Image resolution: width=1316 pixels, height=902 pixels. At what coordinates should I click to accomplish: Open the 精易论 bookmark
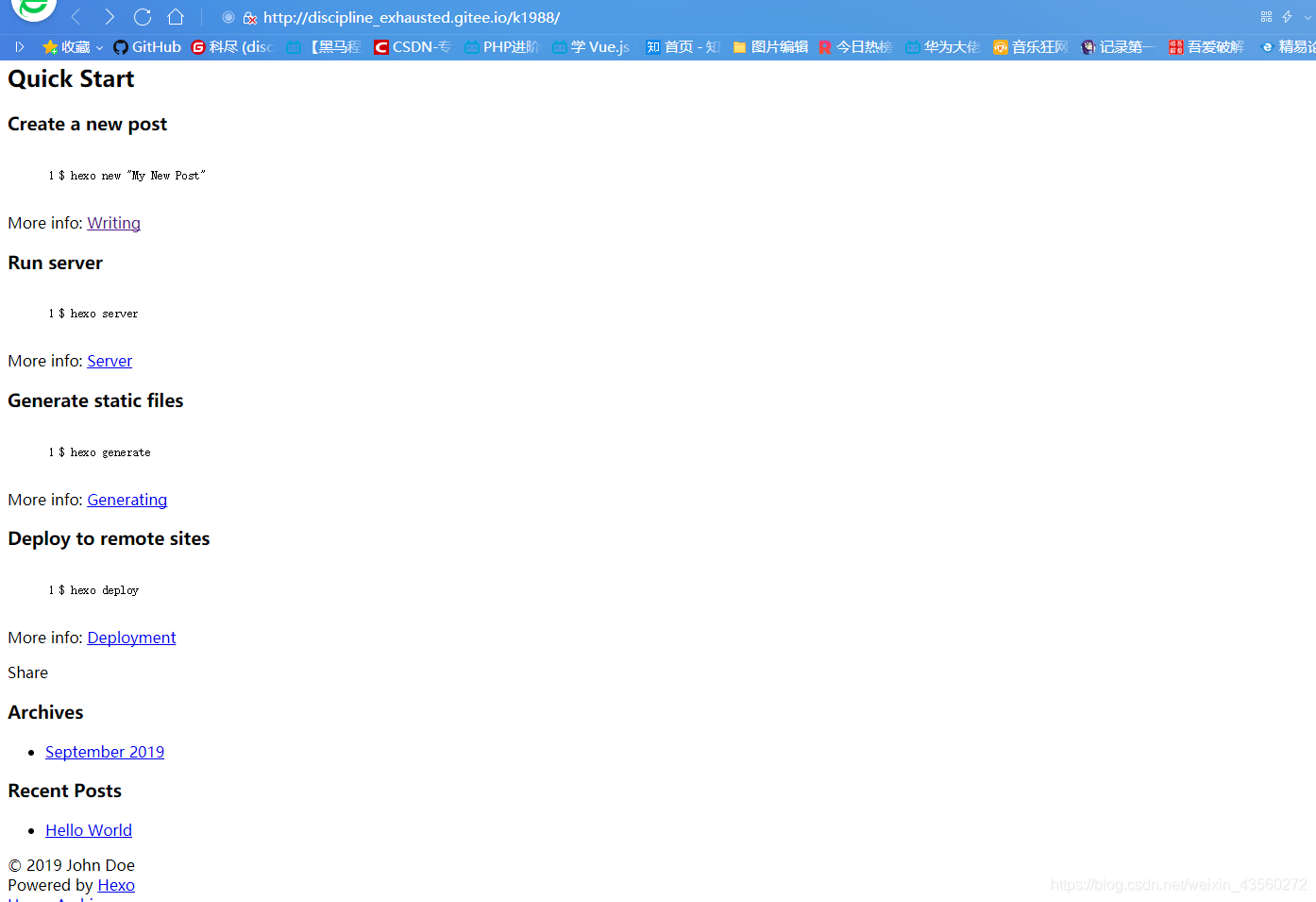point(1288,46)
